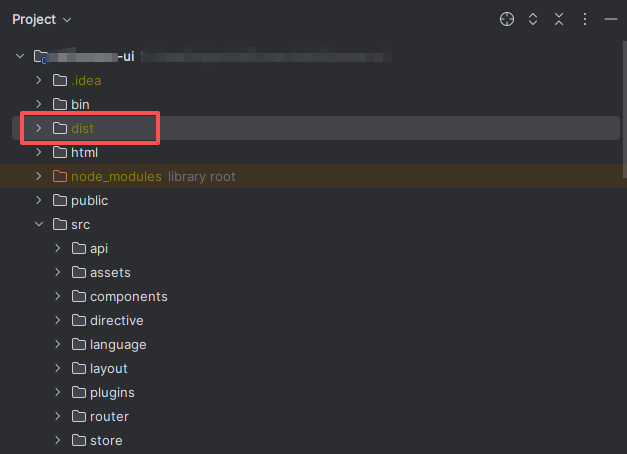
Task: Select the router folder
Action: pos(109,416)
